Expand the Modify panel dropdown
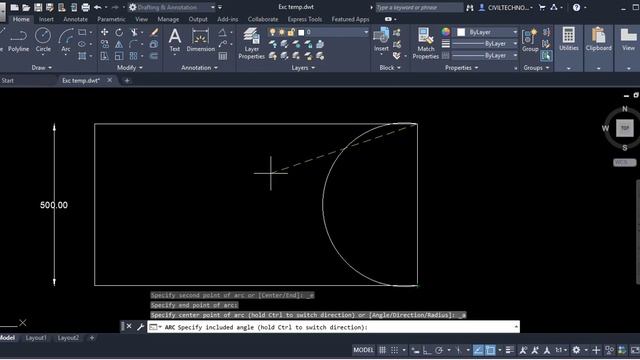The width and height of the screenshot is (640, 360). (x=130, y=68)
